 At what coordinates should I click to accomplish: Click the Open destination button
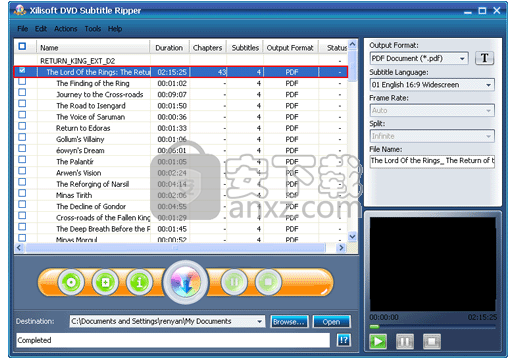(x=331, y=322)
